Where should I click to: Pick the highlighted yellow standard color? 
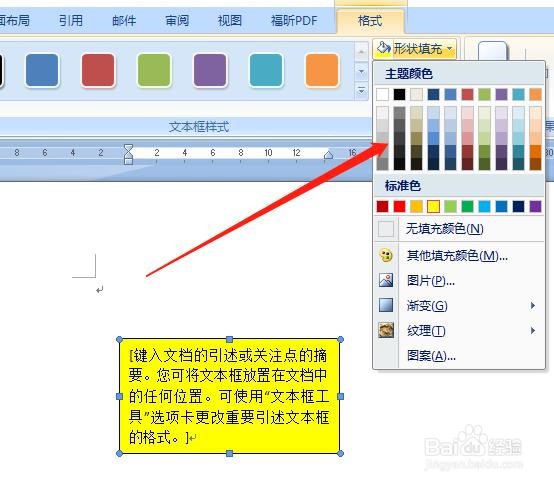[433, 206]
